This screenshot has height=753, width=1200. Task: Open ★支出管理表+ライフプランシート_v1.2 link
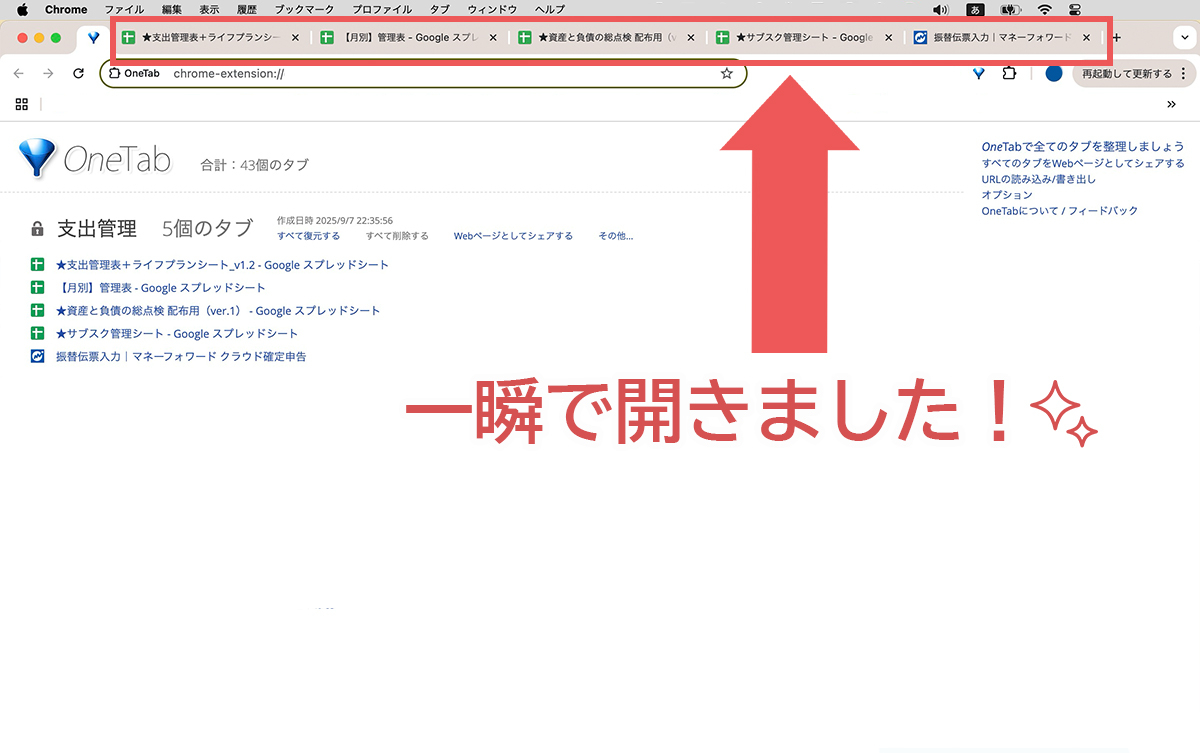[222, 265]
